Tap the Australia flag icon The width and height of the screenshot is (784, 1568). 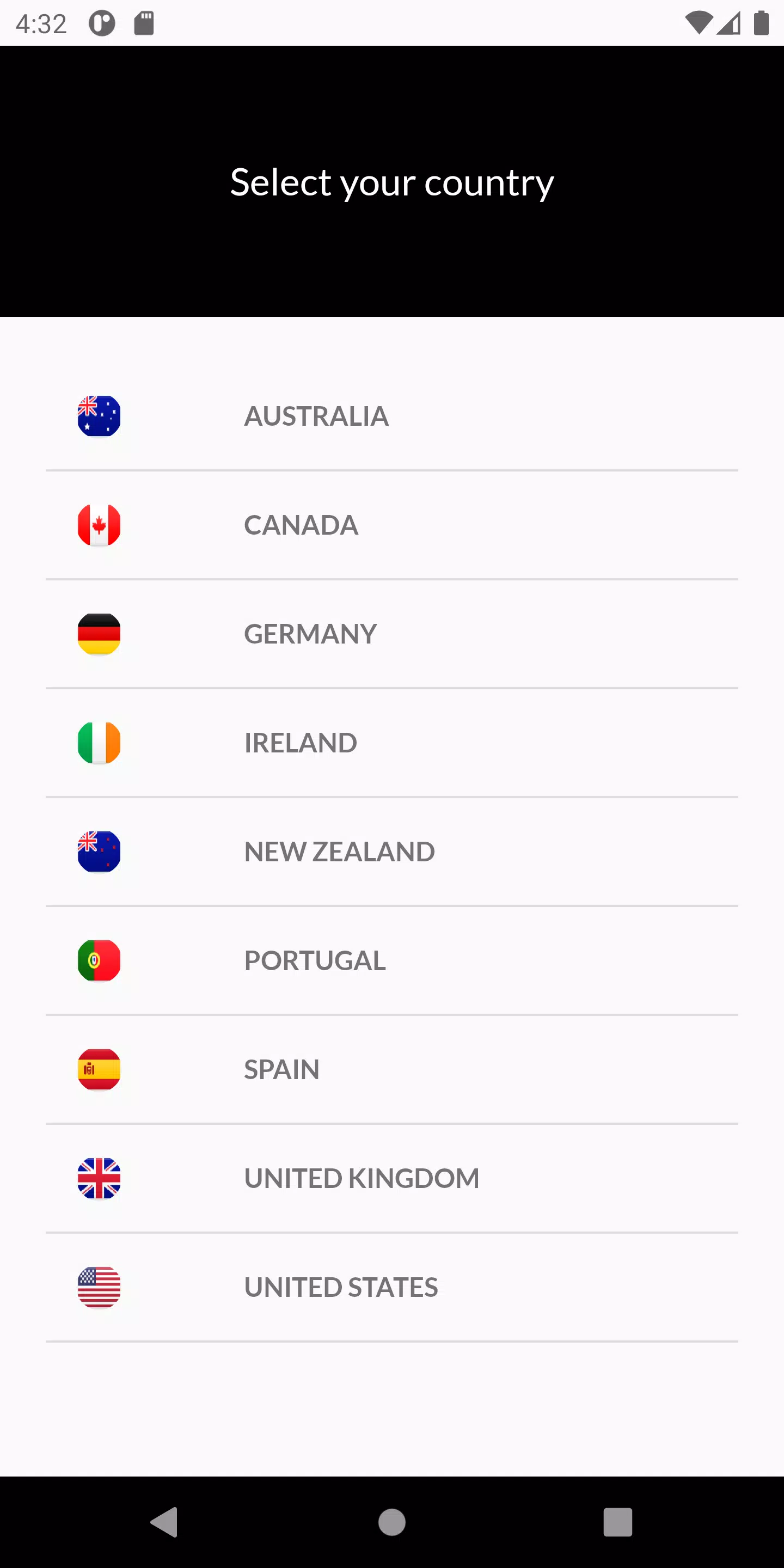pyautogui.click(x=99, y=416)
